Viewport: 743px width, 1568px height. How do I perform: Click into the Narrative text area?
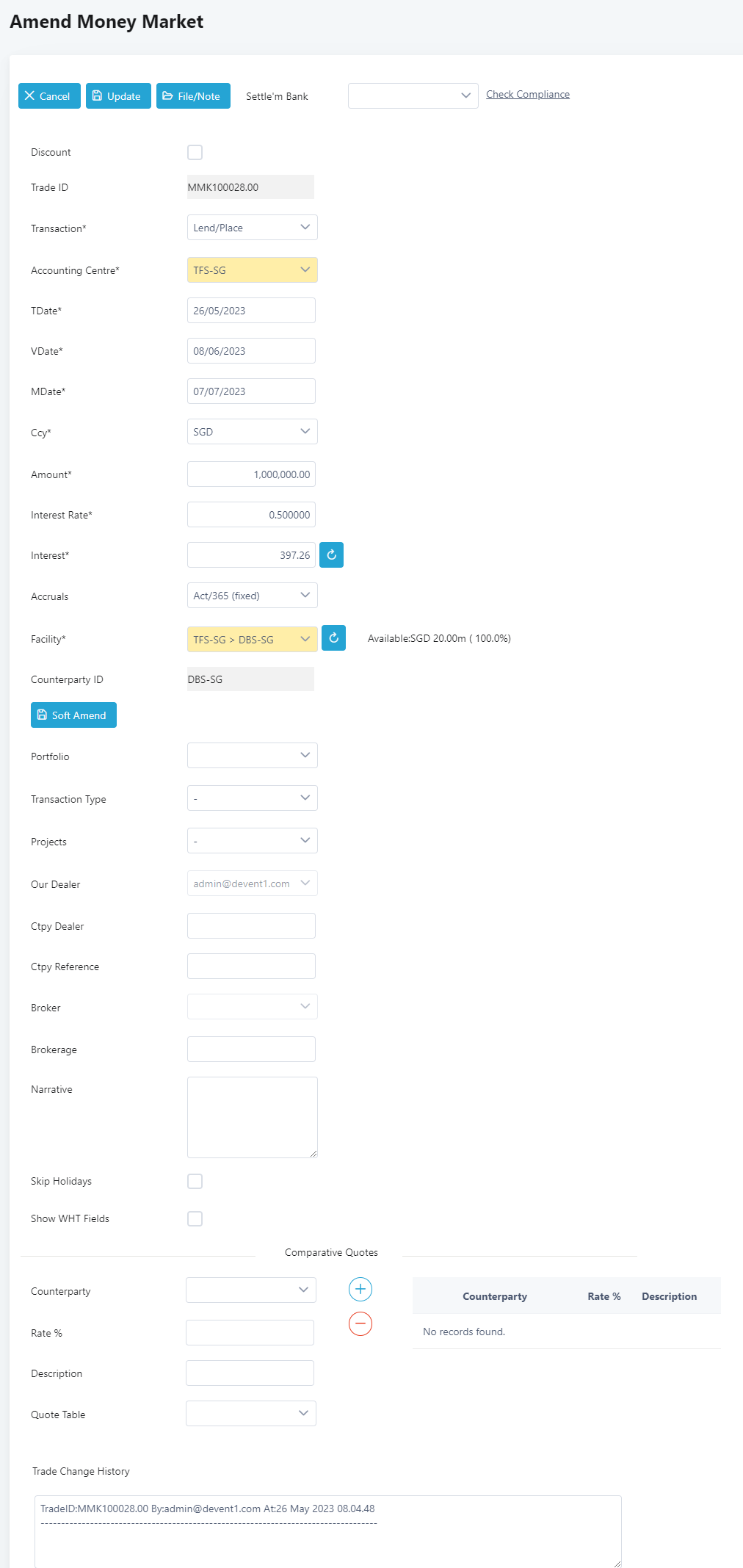252,1117
